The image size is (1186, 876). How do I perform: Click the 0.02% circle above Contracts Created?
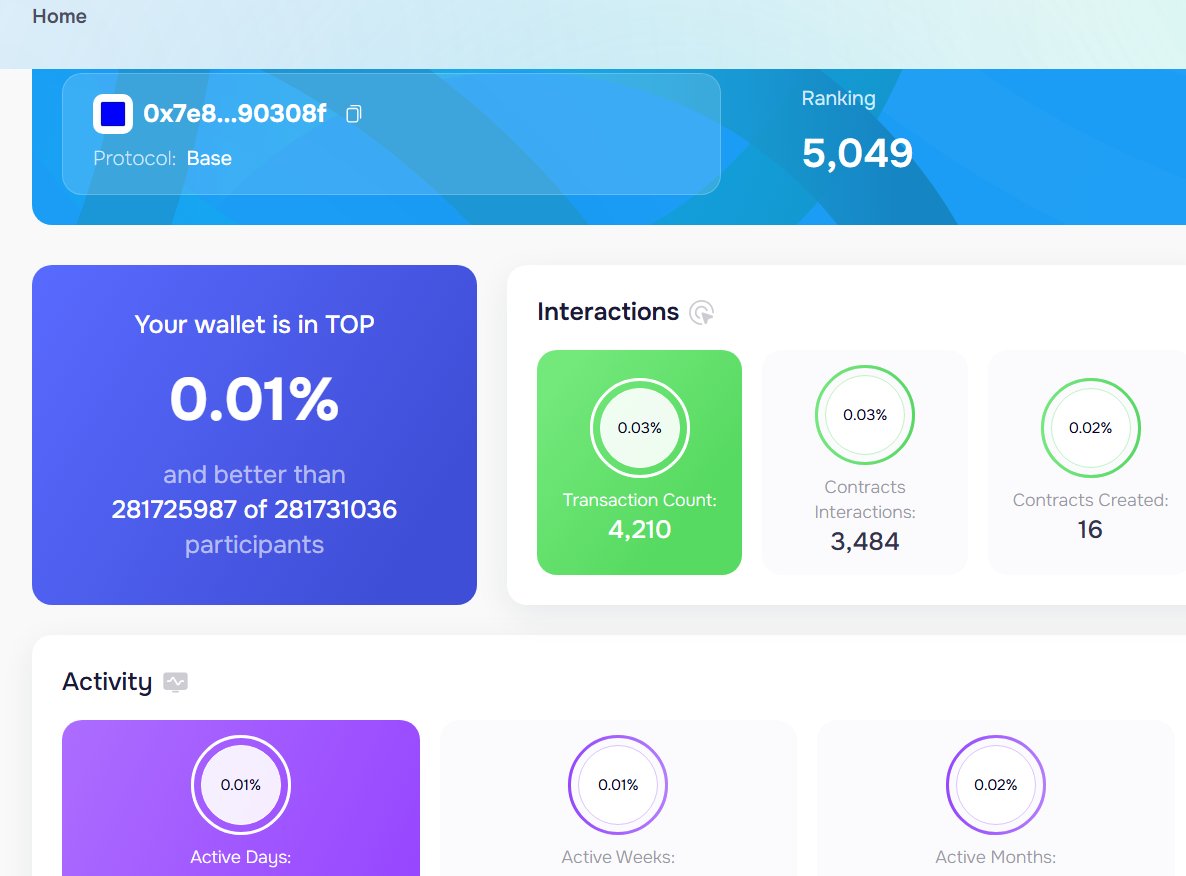(1090, 427)
